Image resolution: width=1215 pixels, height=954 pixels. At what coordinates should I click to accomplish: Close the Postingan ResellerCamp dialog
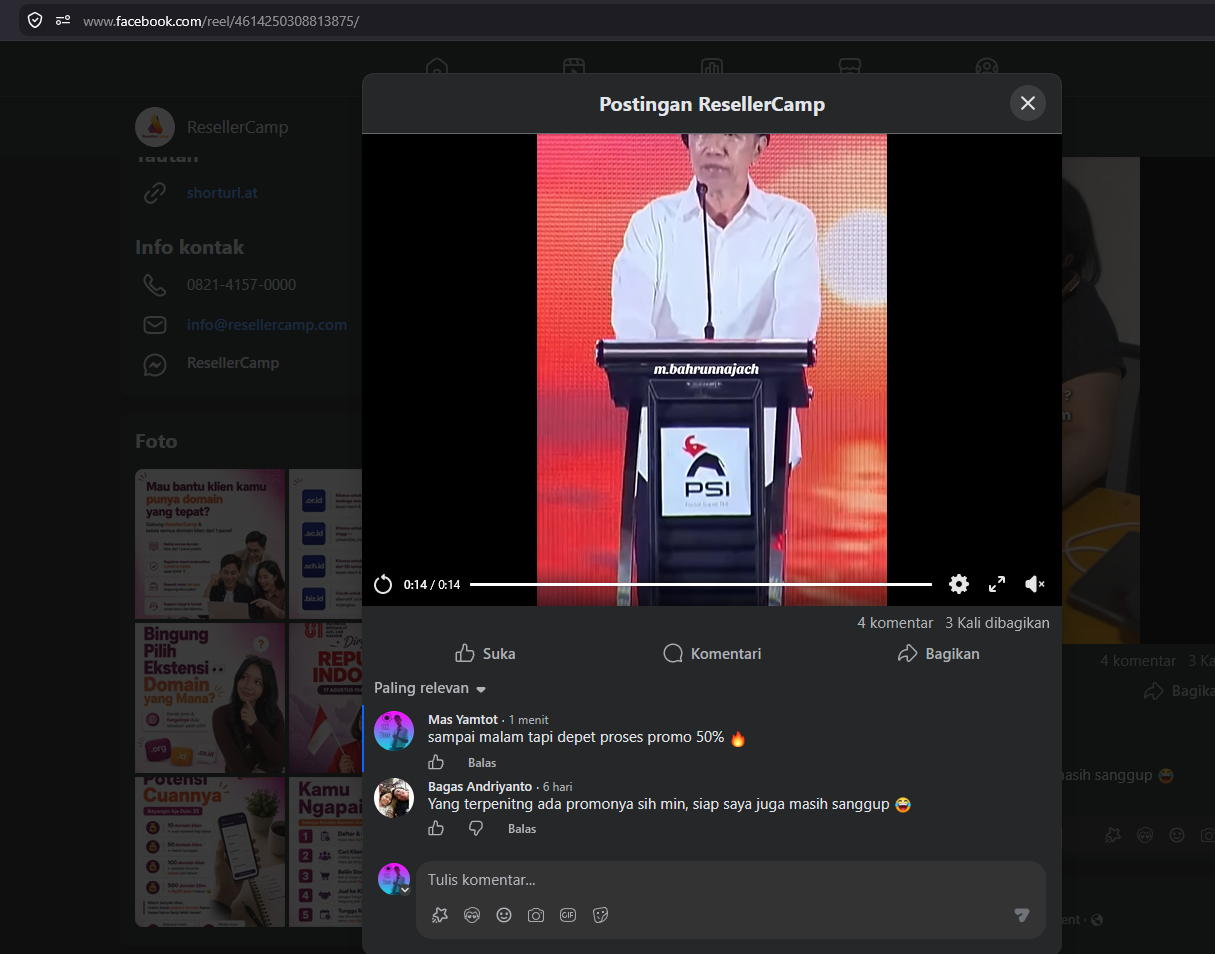point(1028,103)
